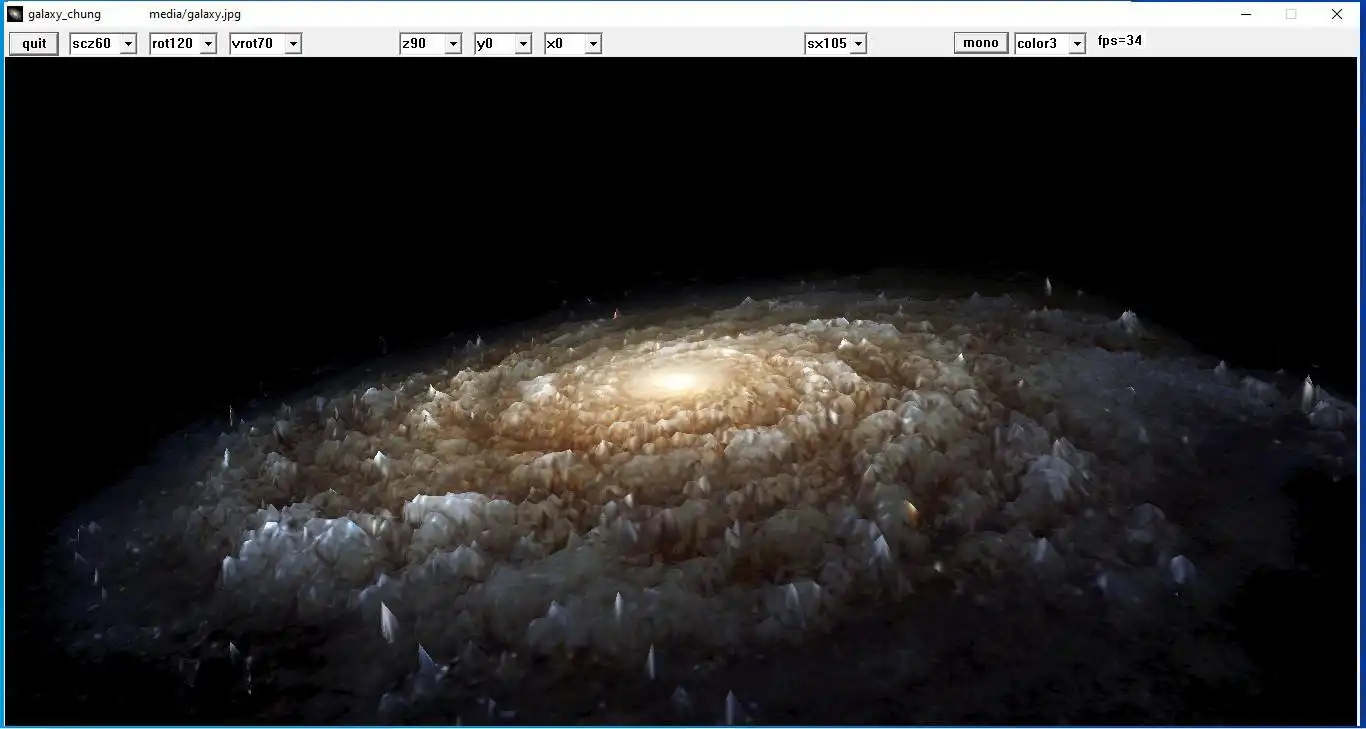Expand the y0 dropdown

[503, 44]
